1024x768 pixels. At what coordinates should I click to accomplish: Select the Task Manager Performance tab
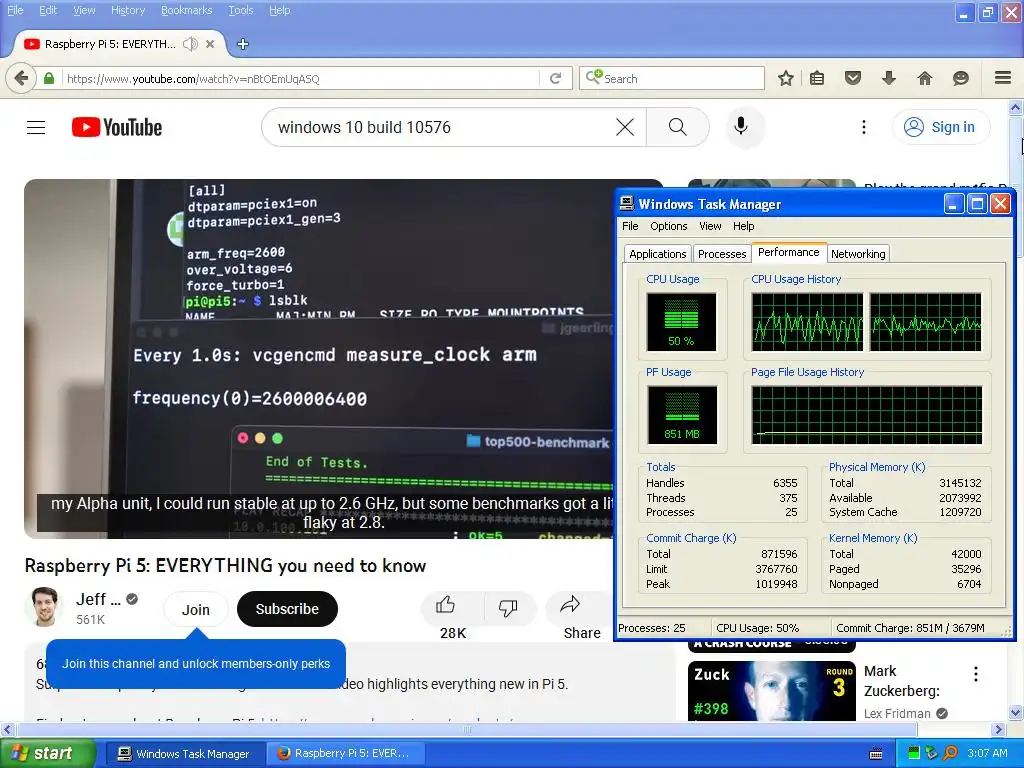(x=788, y=252)
